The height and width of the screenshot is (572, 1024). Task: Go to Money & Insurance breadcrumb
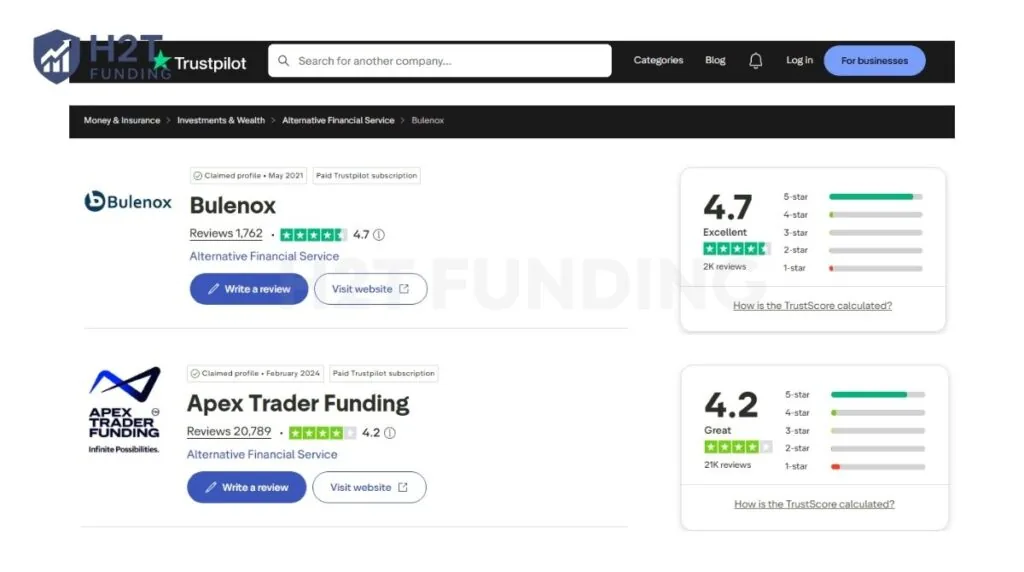click(121, 120)
